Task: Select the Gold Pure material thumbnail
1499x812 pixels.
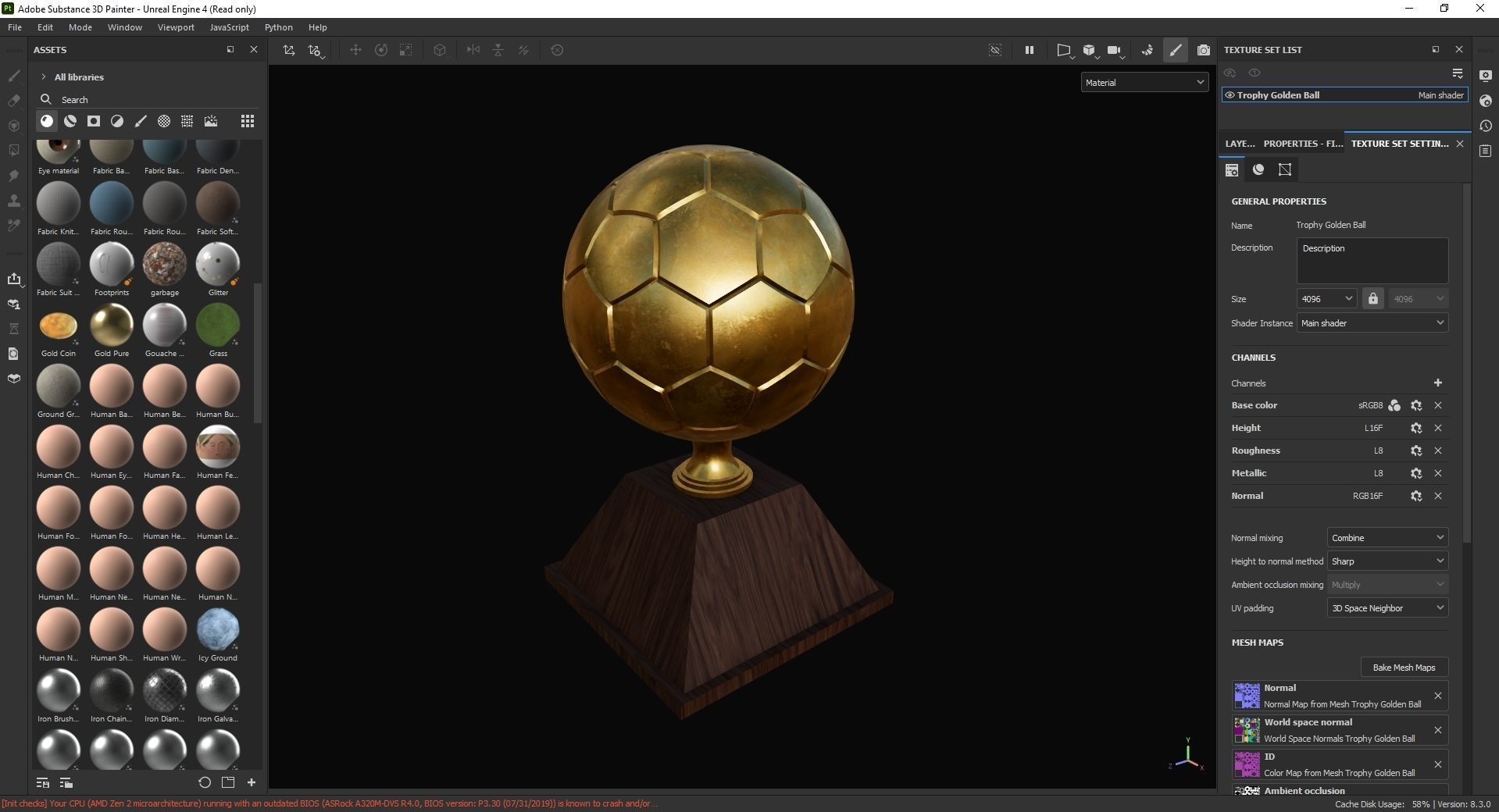Action: 112,325
